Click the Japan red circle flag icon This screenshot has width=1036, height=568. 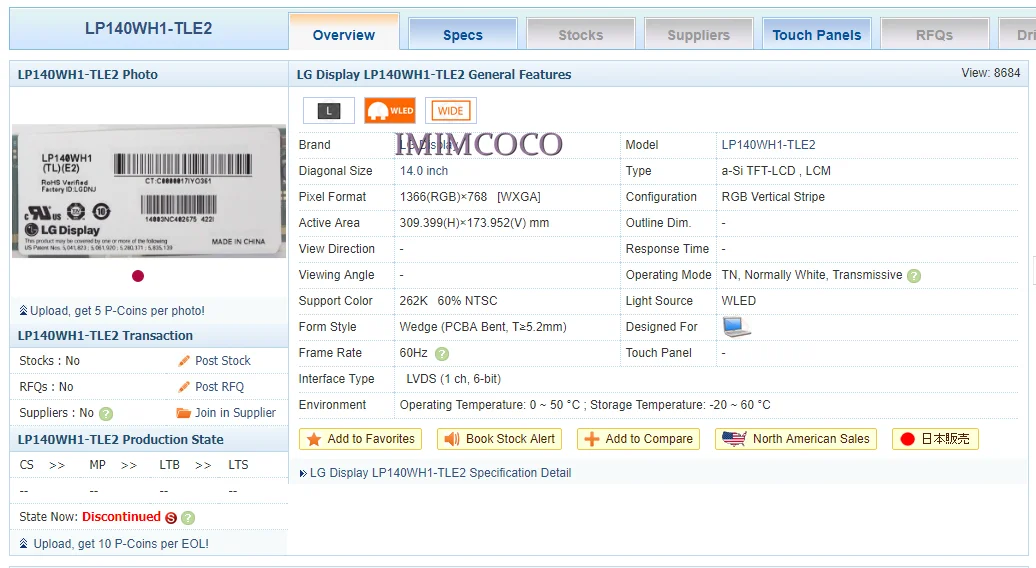click(907, 439)
